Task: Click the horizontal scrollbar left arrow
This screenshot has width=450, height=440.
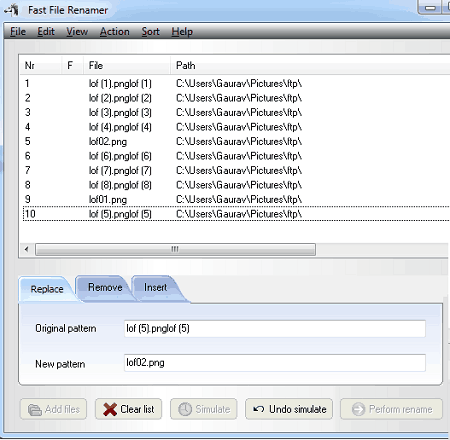Action: tap(27, 249)
